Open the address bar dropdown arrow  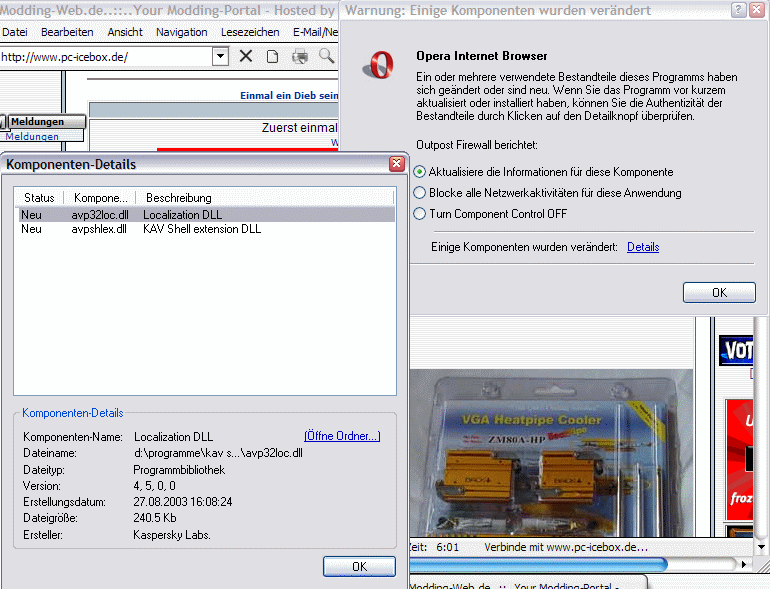220,56
